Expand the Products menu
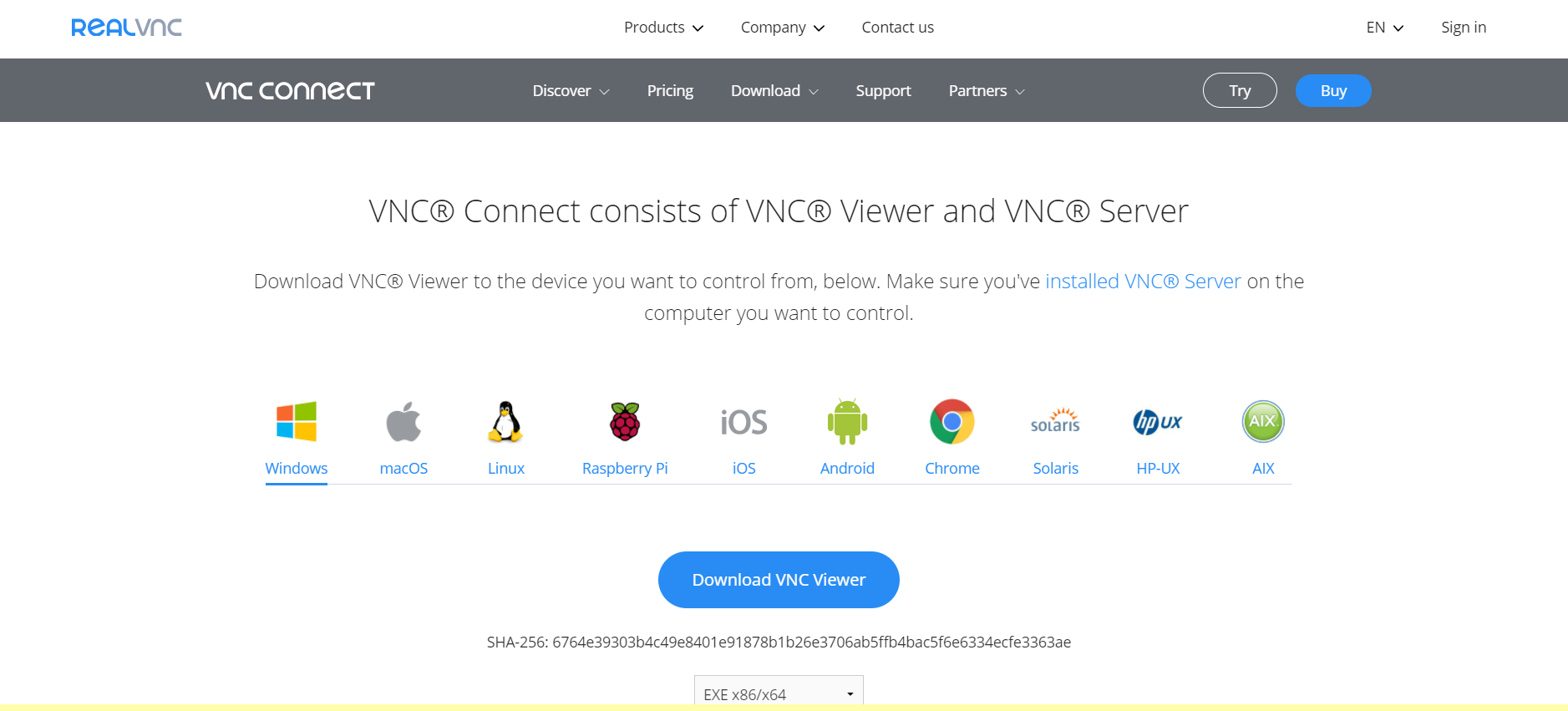Screen dimensions: 1568x711 (x=663, y=28)
